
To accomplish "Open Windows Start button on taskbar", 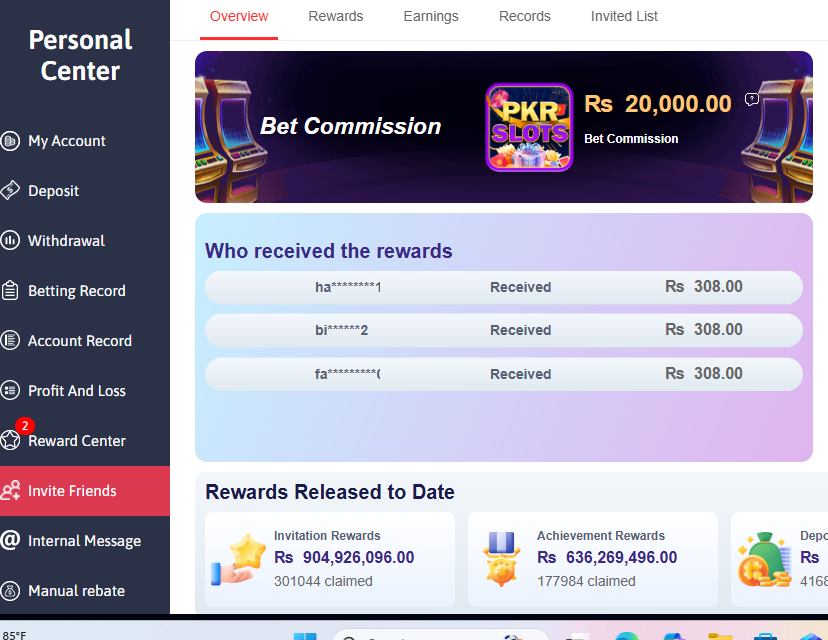I will (x=305, y=636).
